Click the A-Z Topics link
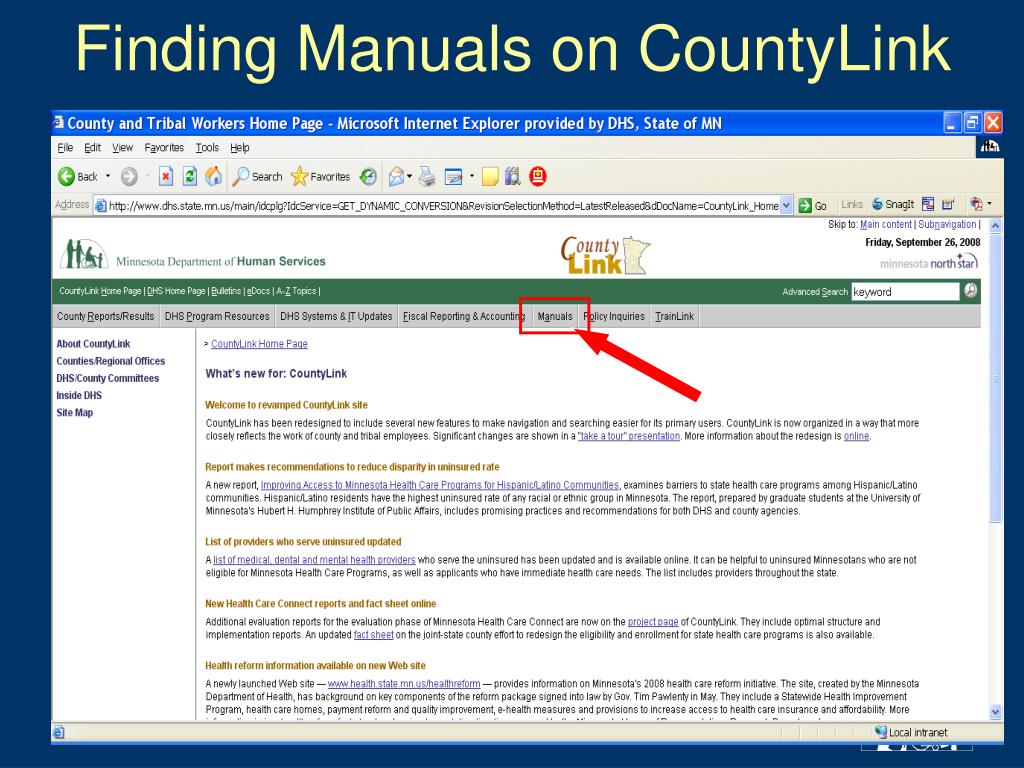1024x768 pixels. (x=296, y=291)
